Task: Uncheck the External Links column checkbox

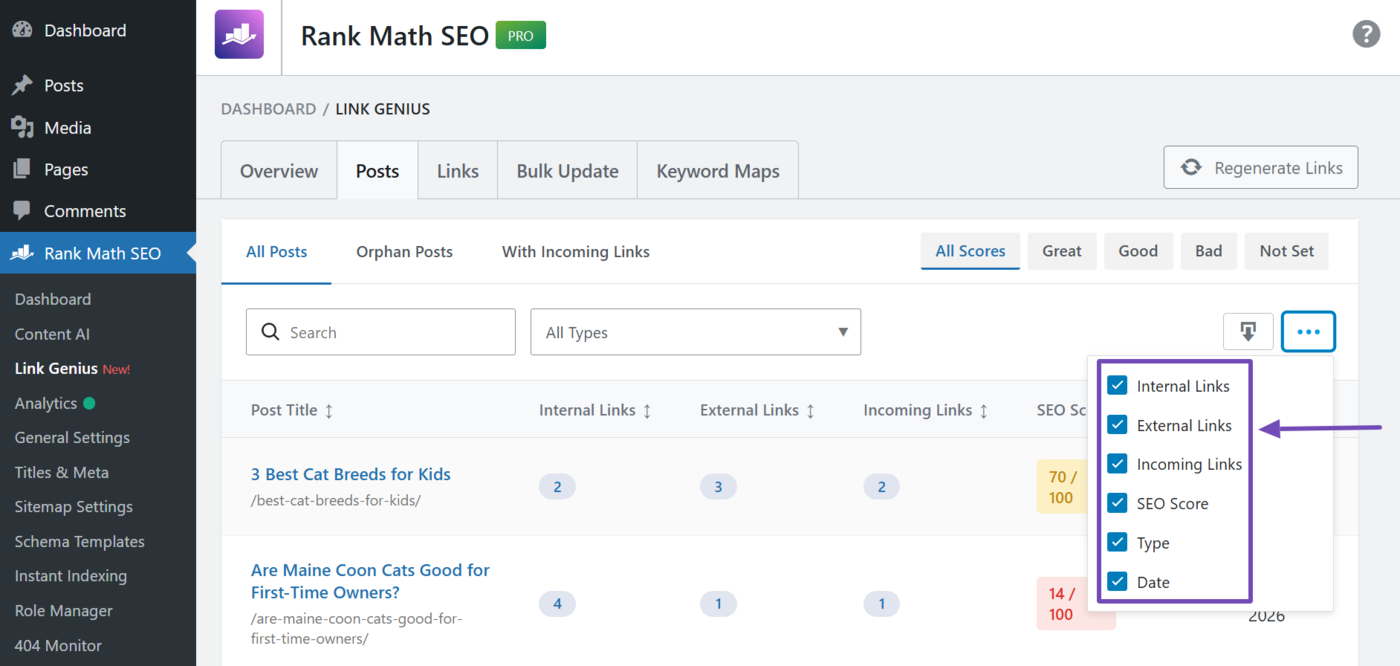Action: (1117, 425)
